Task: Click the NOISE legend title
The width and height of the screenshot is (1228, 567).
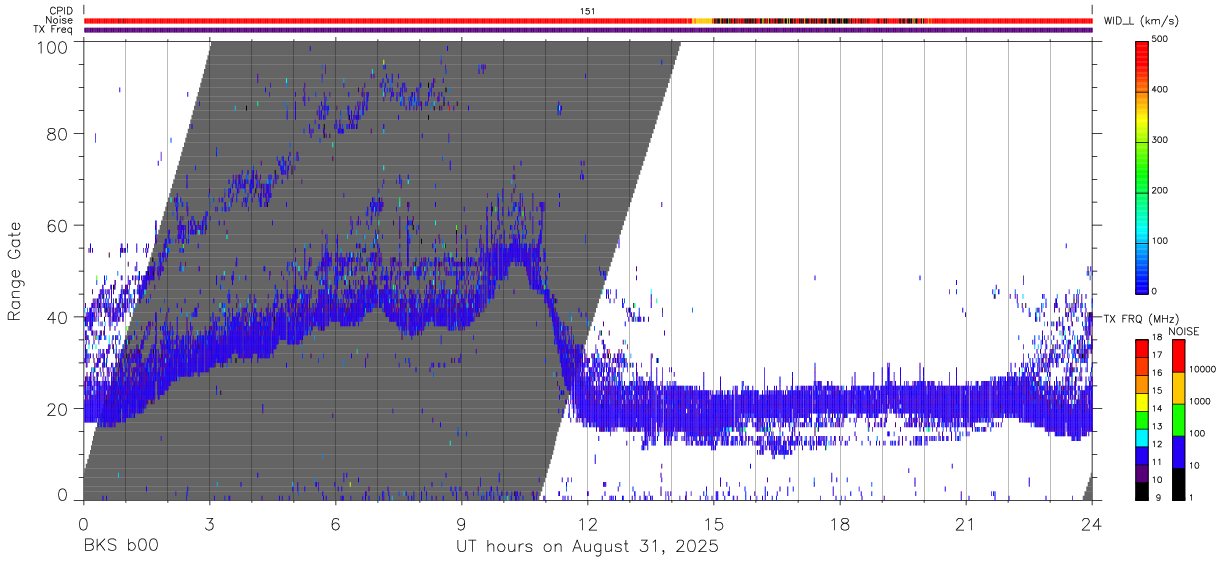Action: point(1183,331)
